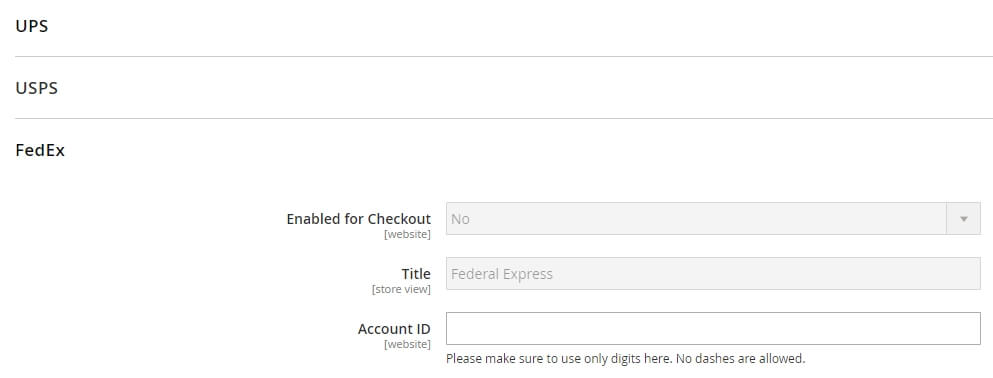Click the Enabled for Checkout label

pyautogui.click(x=358, y=219)
